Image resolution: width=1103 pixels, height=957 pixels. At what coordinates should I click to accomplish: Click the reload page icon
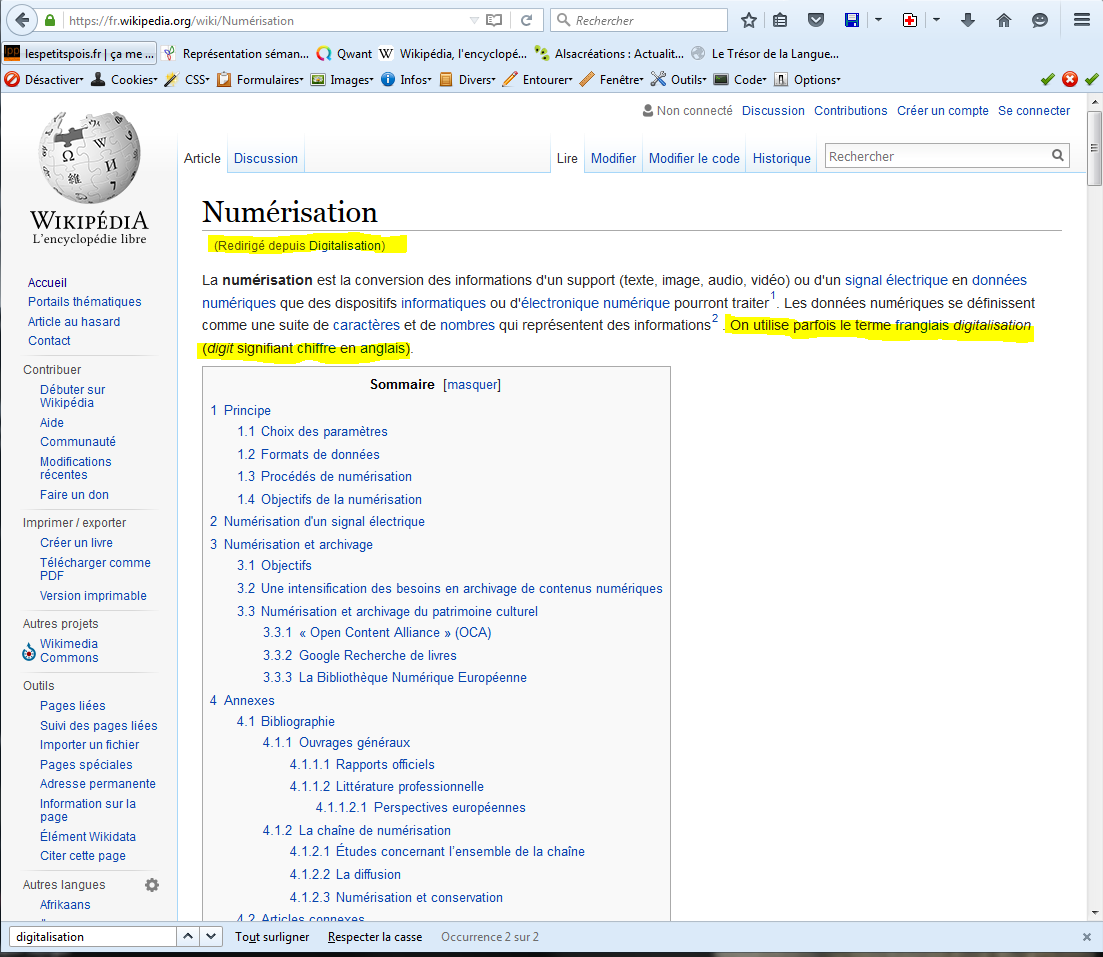[526, 20]
